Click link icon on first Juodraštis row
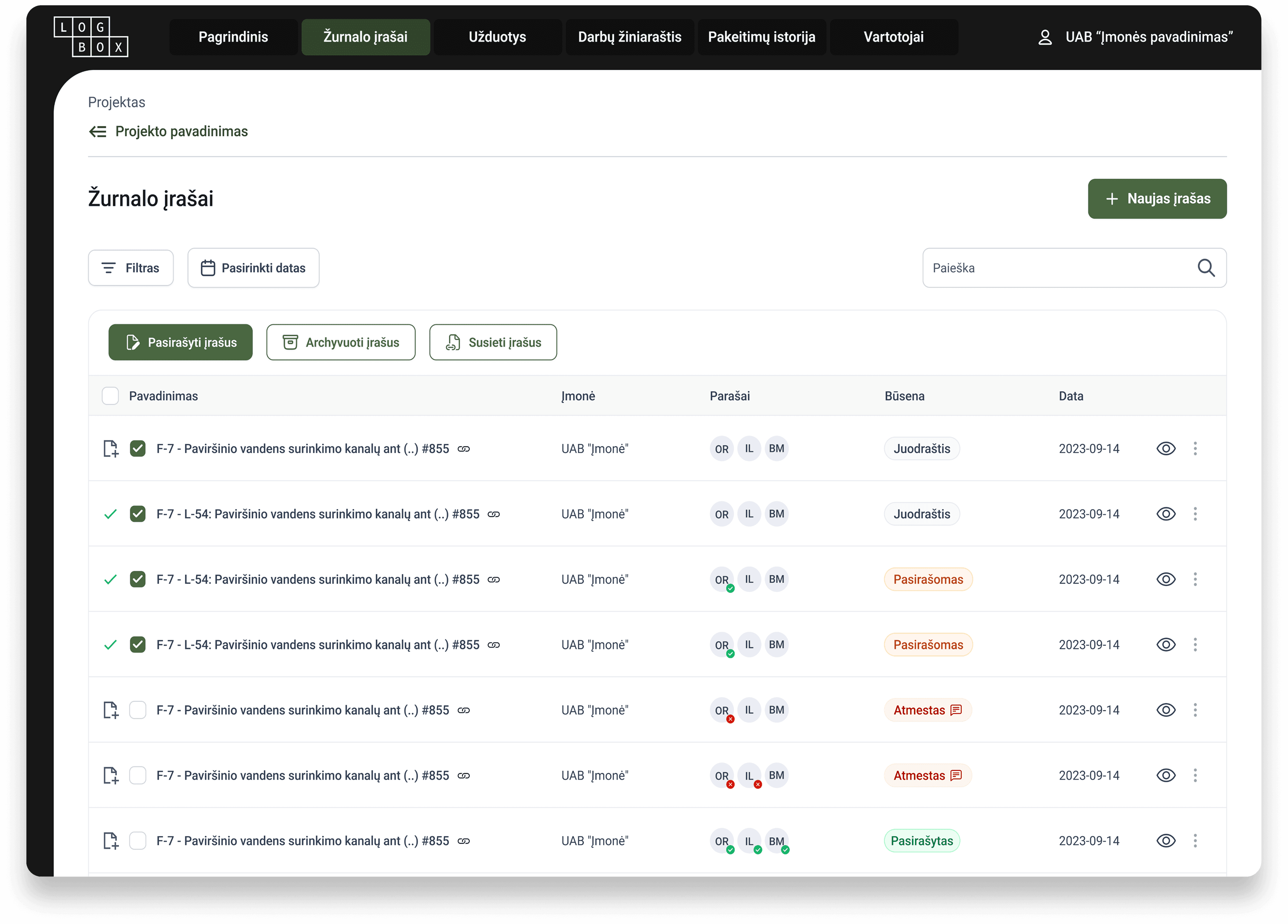 [464, 449]
